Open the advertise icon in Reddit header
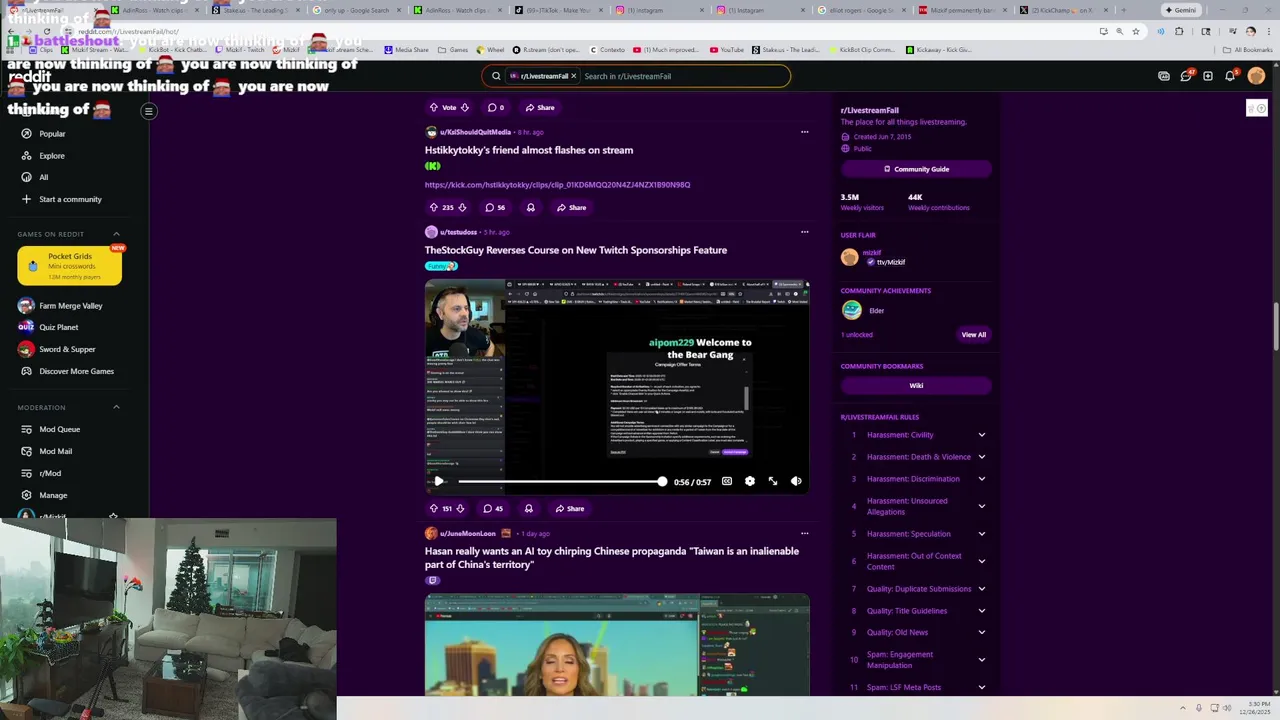Image resolution: width=1280 pixels, height=720 pixels. pos(1164,76)
